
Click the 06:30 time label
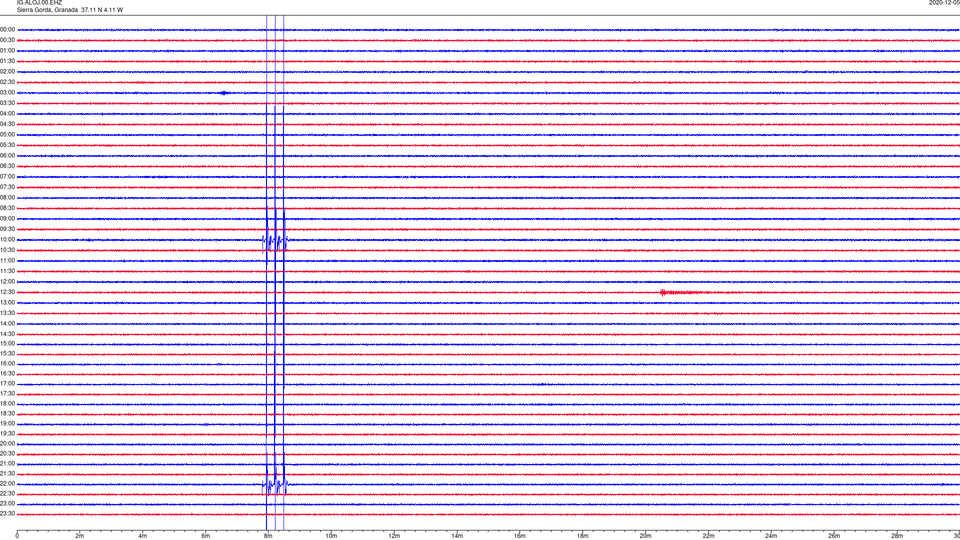[x=7, y=166]
